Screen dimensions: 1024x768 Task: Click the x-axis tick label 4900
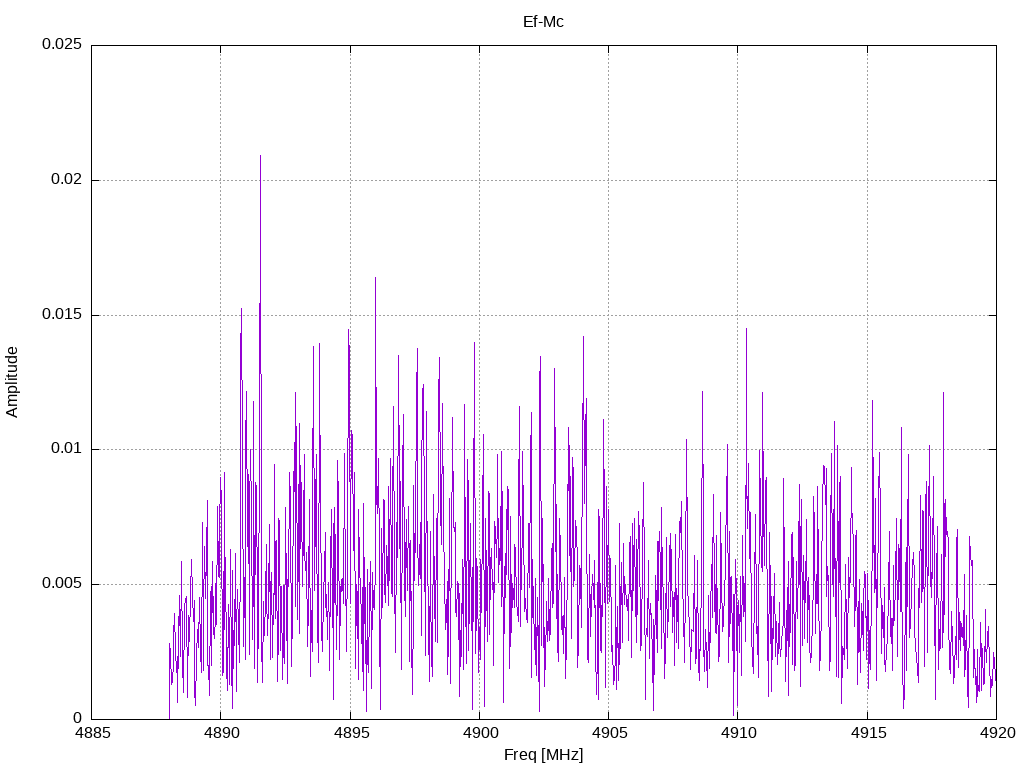pos(480,733)
